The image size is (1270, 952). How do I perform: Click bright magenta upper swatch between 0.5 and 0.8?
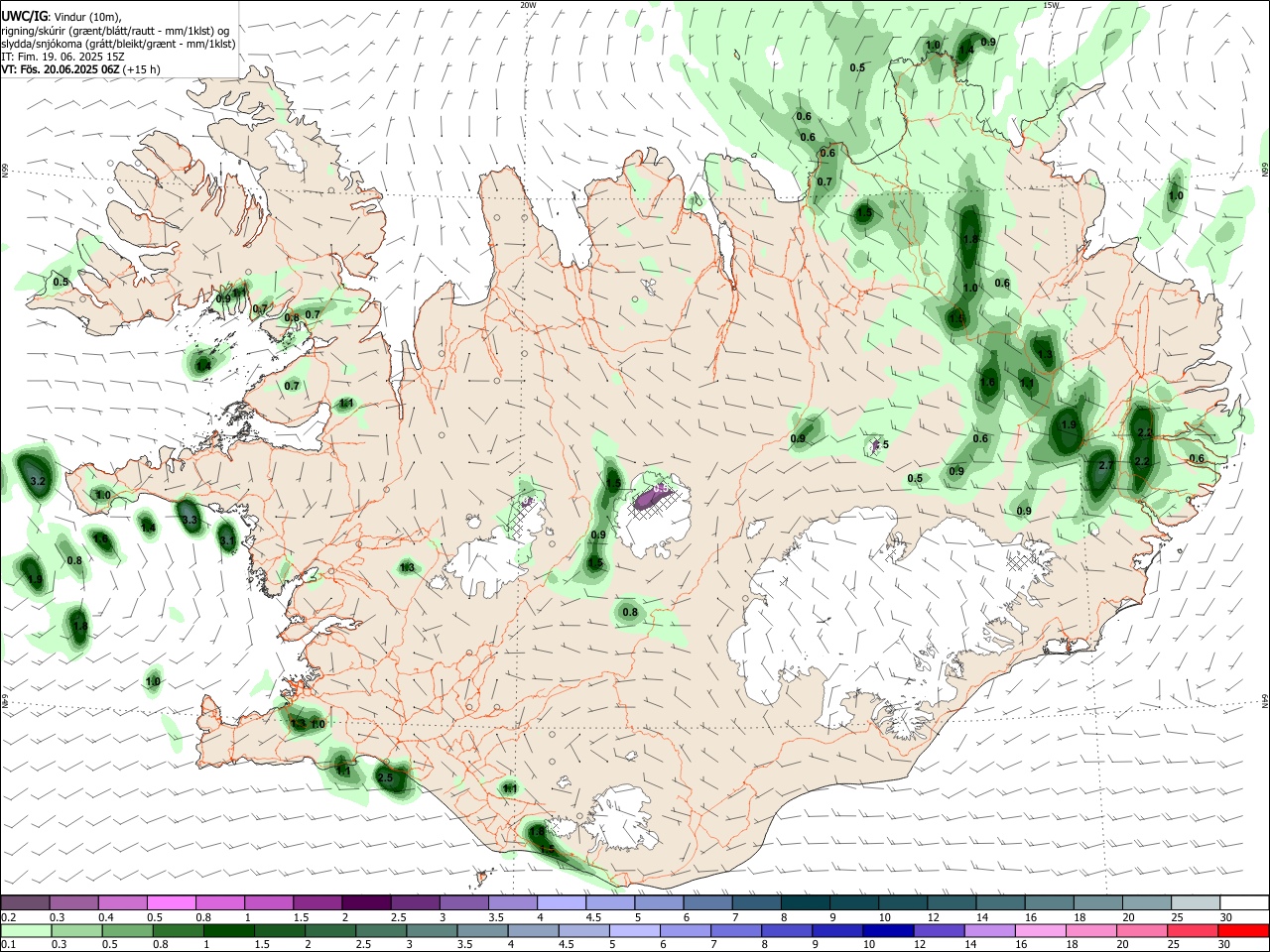click(x=172, y=902)
